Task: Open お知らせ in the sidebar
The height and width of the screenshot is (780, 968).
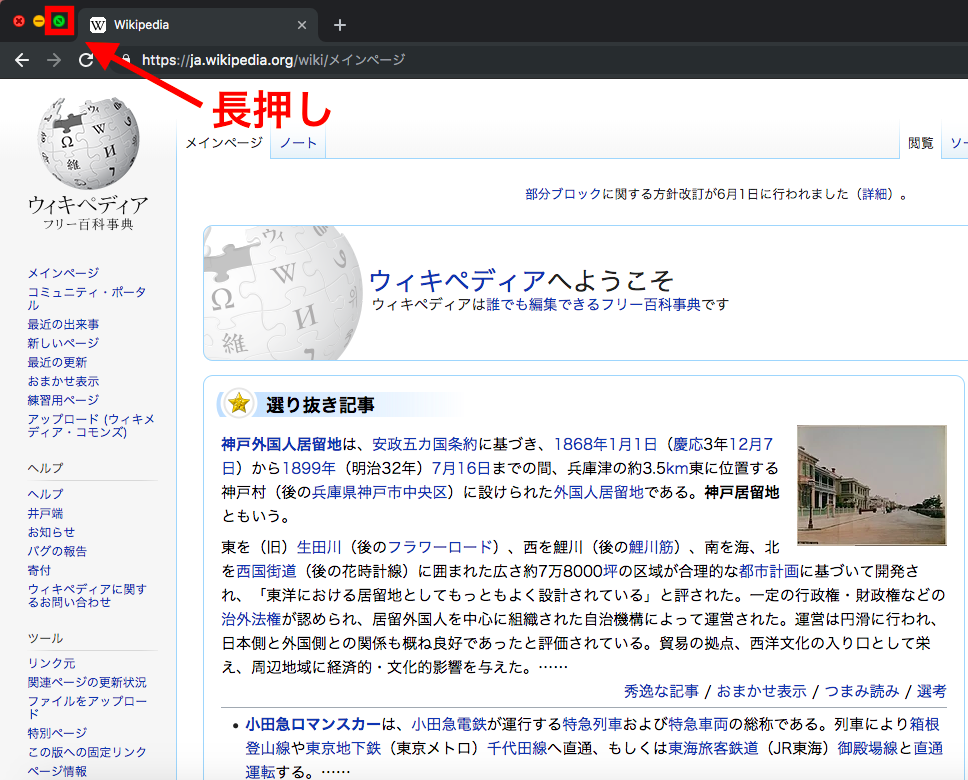Action: click(51, 532)
